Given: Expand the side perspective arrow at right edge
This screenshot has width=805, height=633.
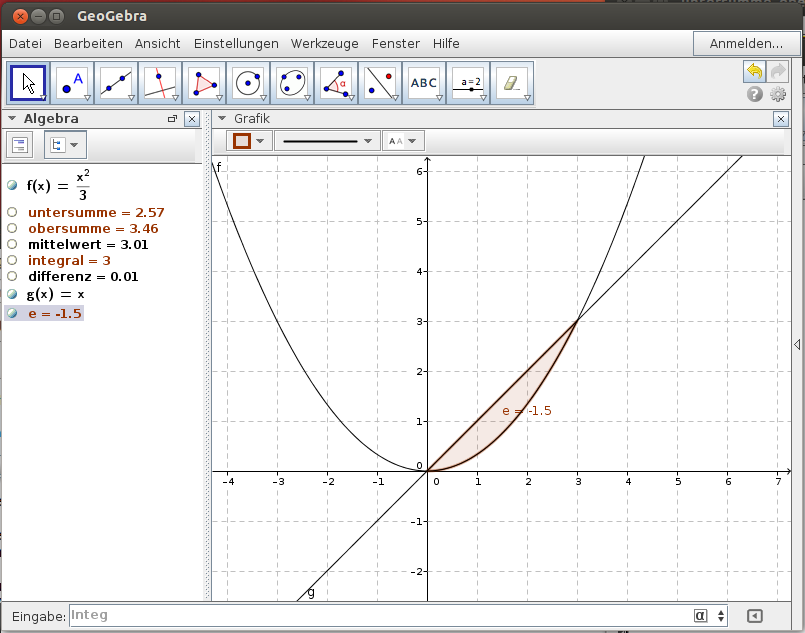Looking at the screenshot, I should click(797, 344).
